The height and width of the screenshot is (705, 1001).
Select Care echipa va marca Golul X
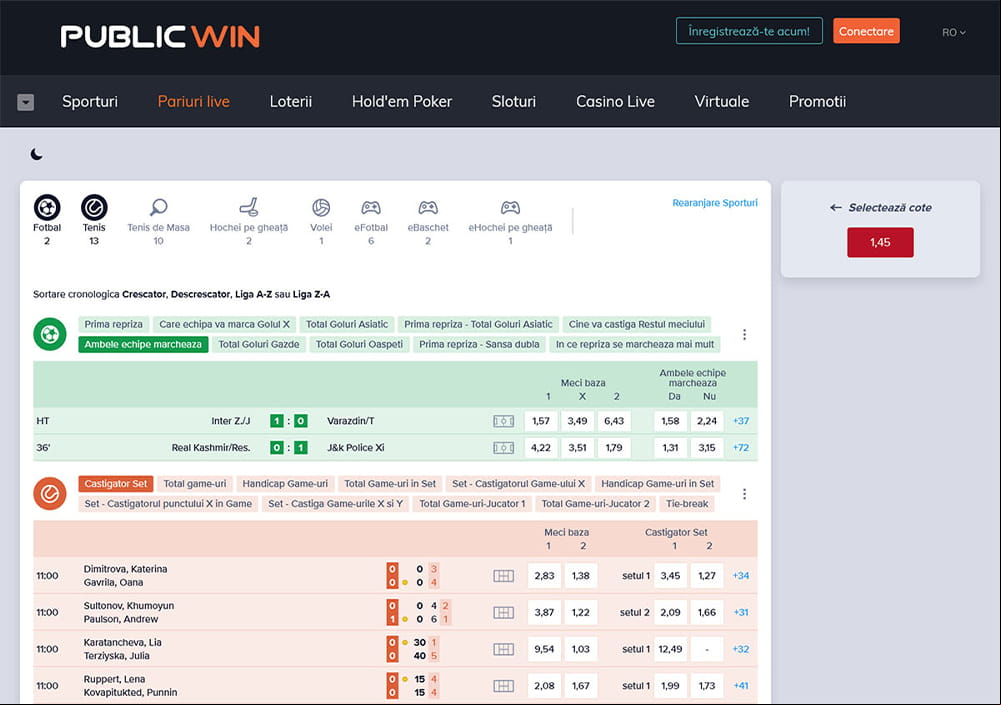coord(225,324)
